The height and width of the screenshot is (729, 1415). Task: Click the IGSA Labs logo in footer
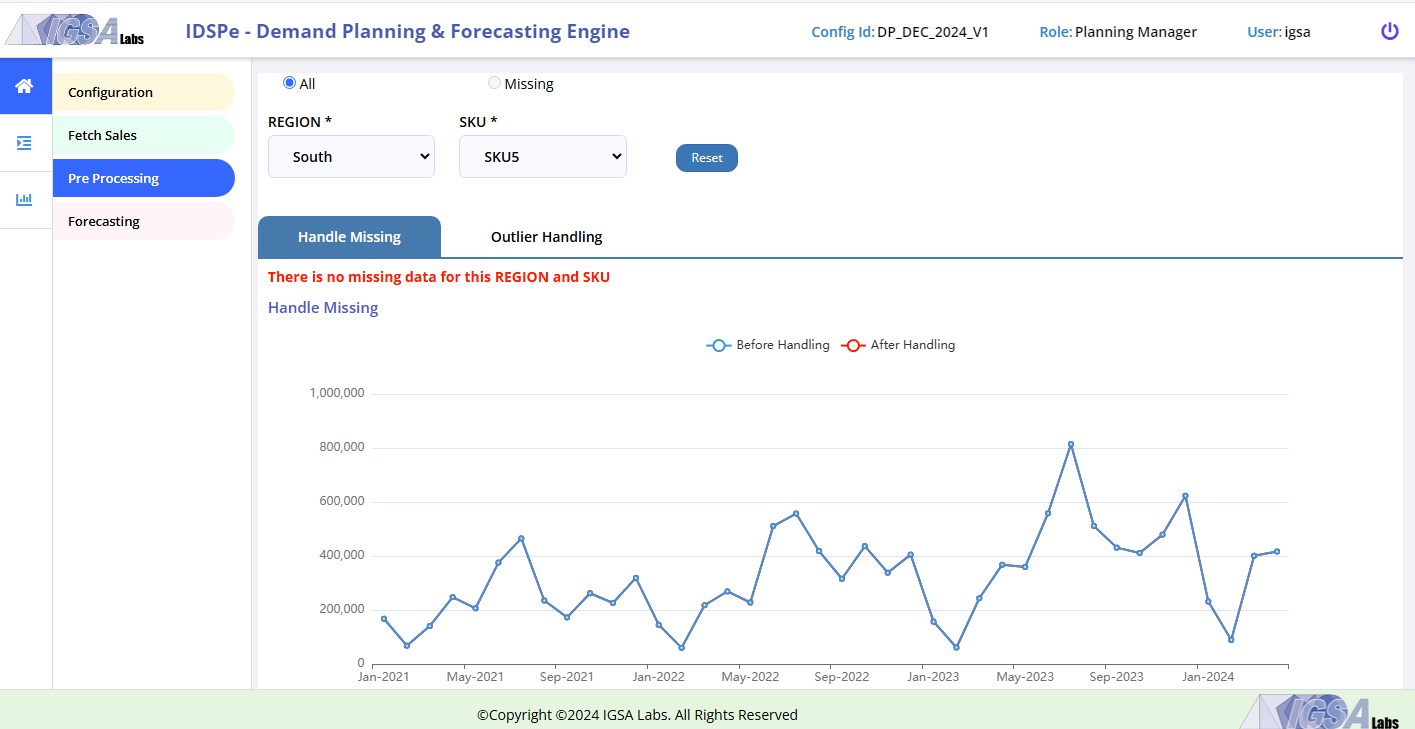1320,712
